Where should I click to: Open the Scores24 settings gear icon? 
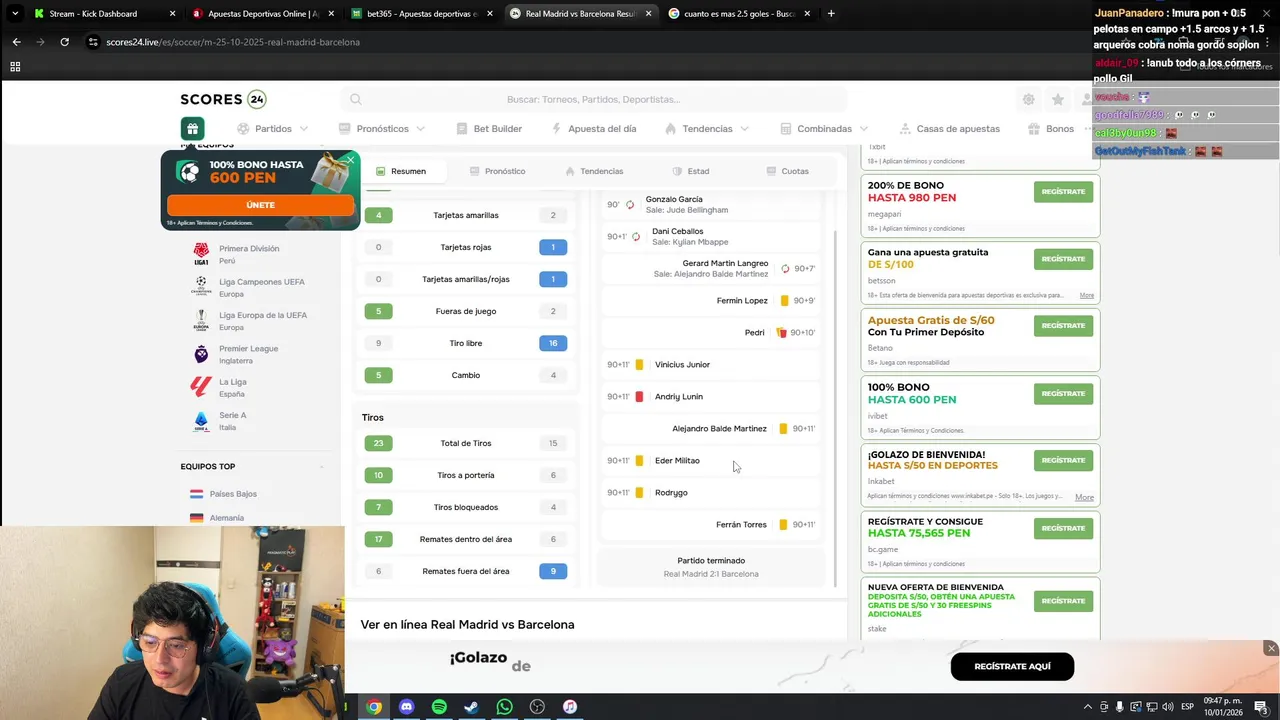point(1028,99)
